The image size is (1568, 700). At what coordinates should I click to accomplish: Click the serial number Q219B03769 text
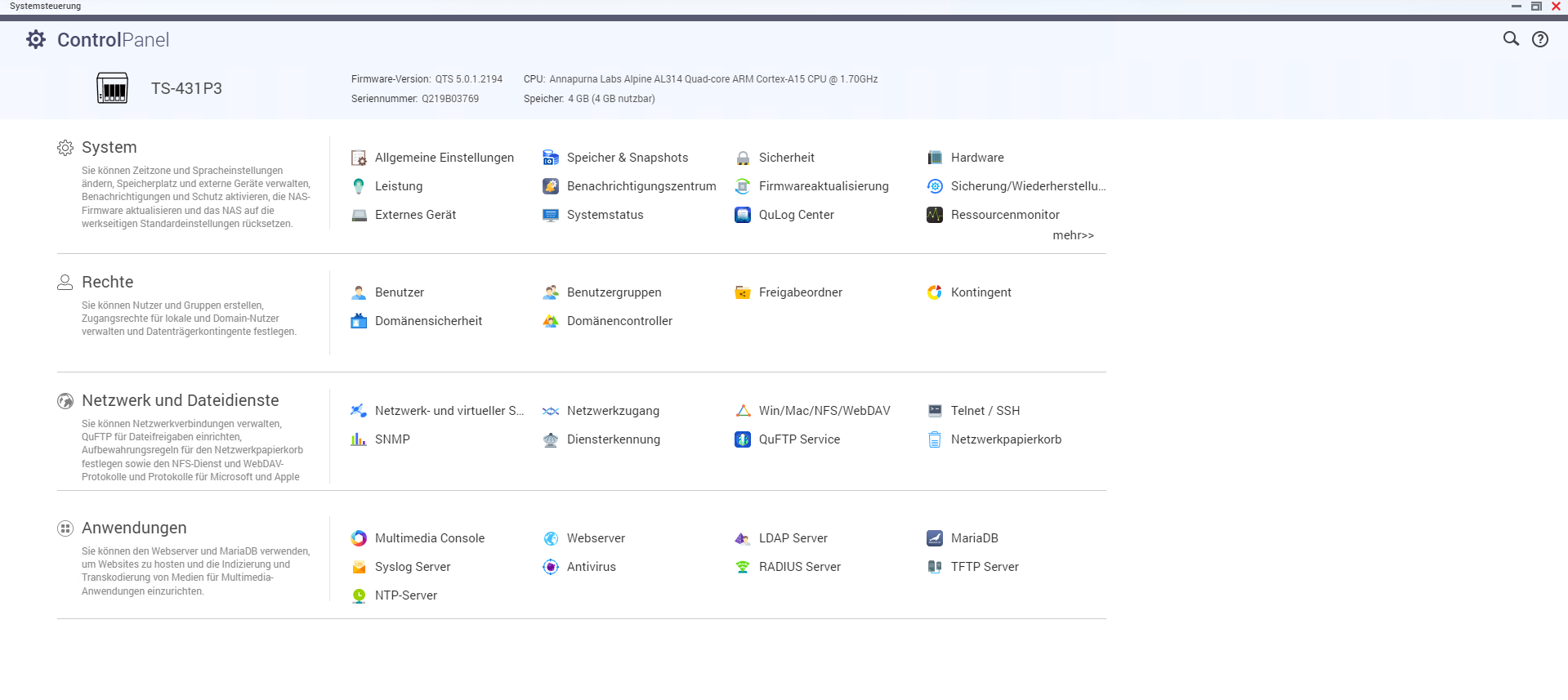[450, 99]
